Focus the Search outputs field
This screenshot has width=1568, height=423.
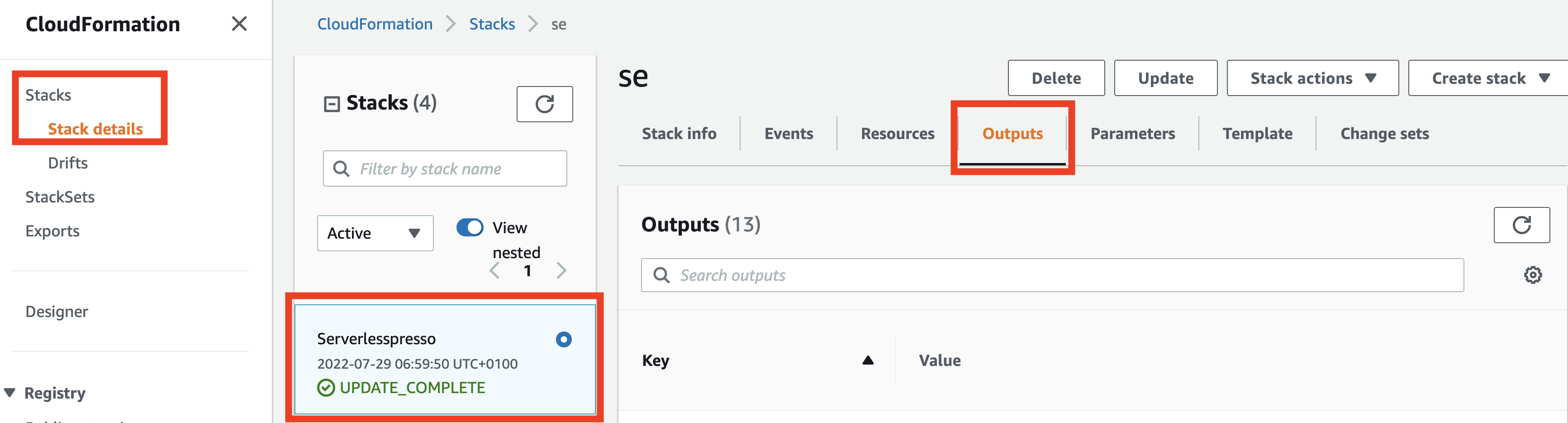click(1052, 275)
